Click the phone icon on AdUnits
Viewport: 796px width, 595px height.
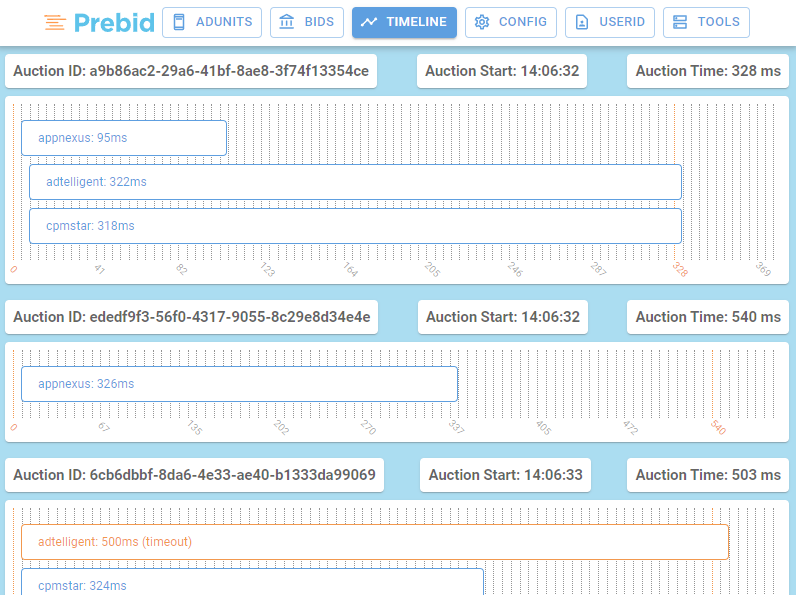[179, 22]
